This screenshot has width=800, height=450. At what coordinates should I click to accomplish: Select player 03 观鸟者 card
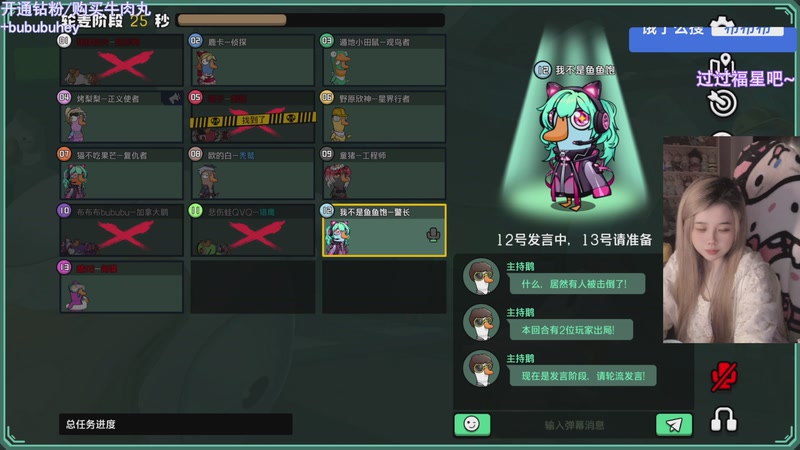[384, 60]
